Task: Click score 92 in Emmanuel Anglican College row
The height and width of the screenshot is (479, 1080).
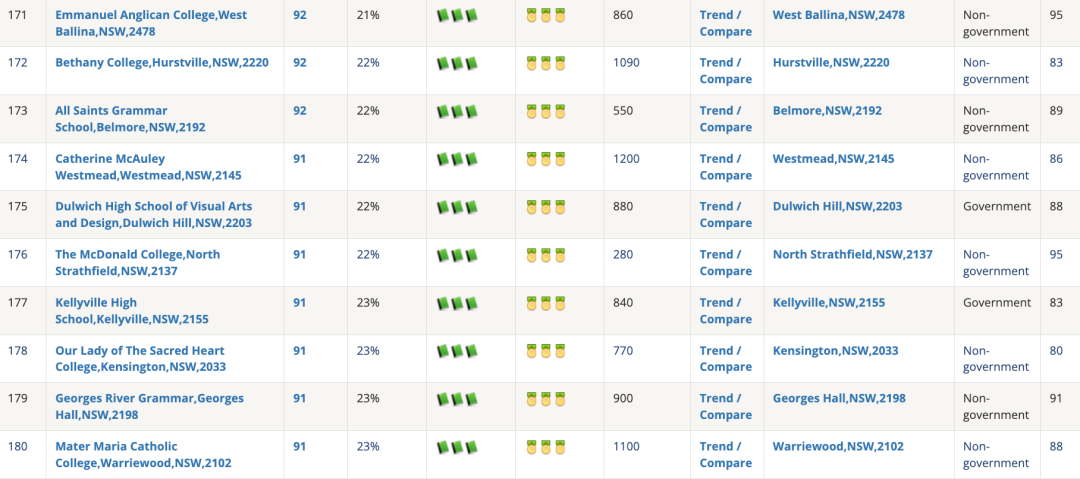Action: pos(300,14)
